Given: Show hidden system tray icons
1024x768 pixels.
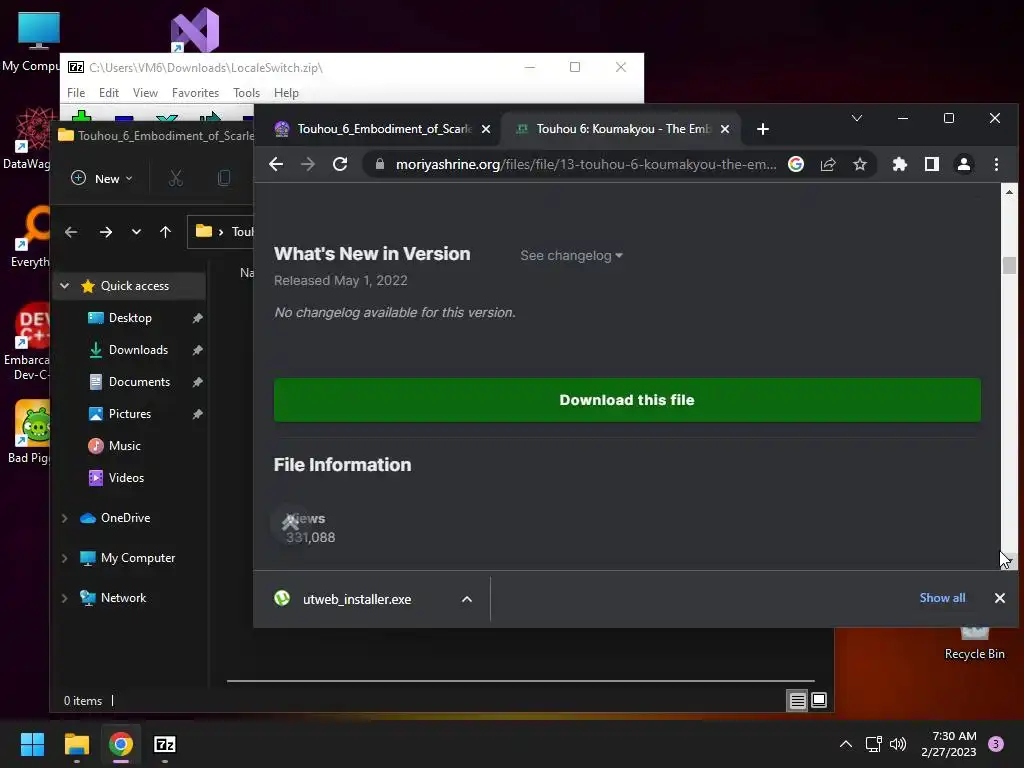Looking at the screenshot, I should (x=846, y=744).
